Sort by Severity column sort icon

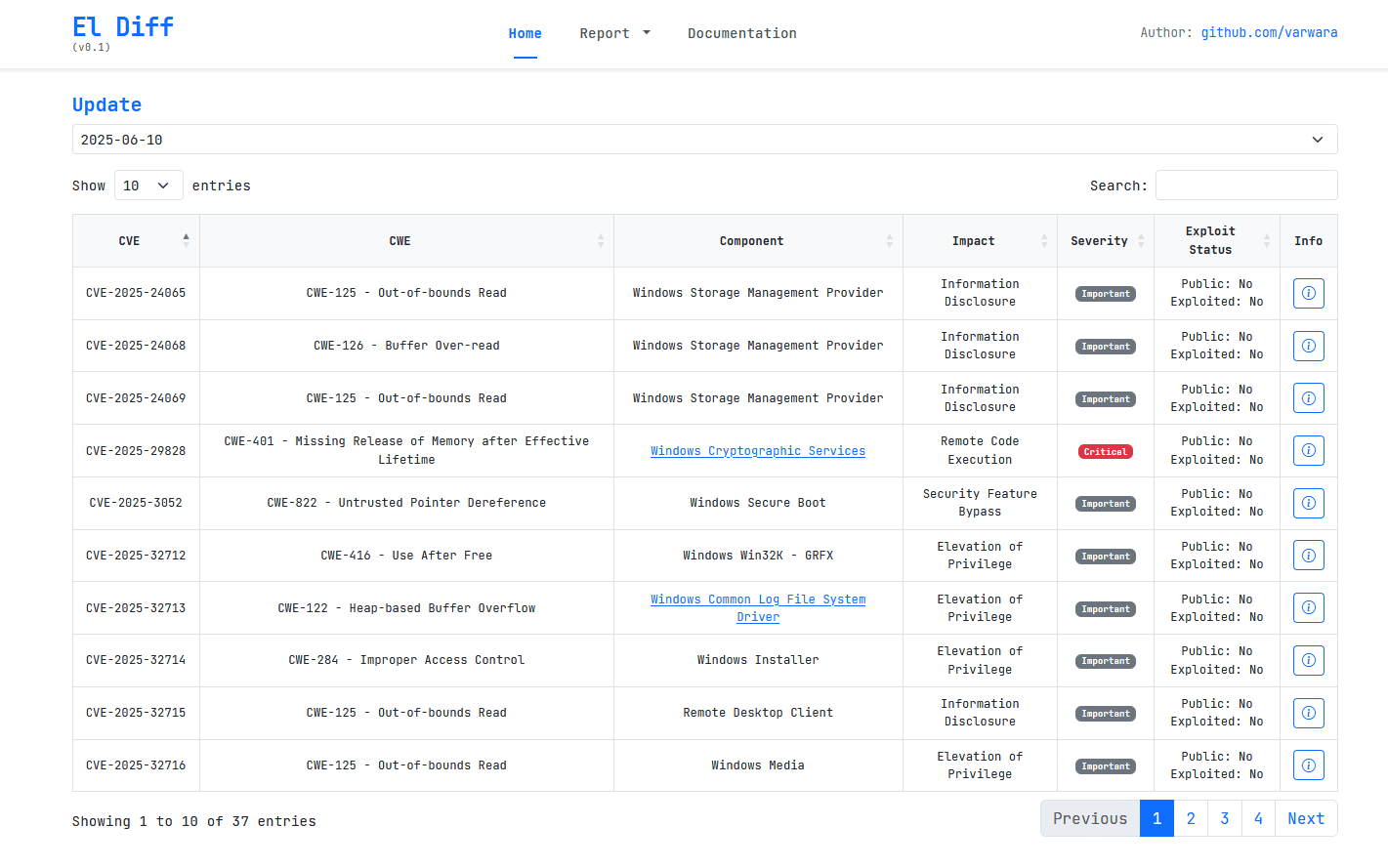tap(1141, 240)
